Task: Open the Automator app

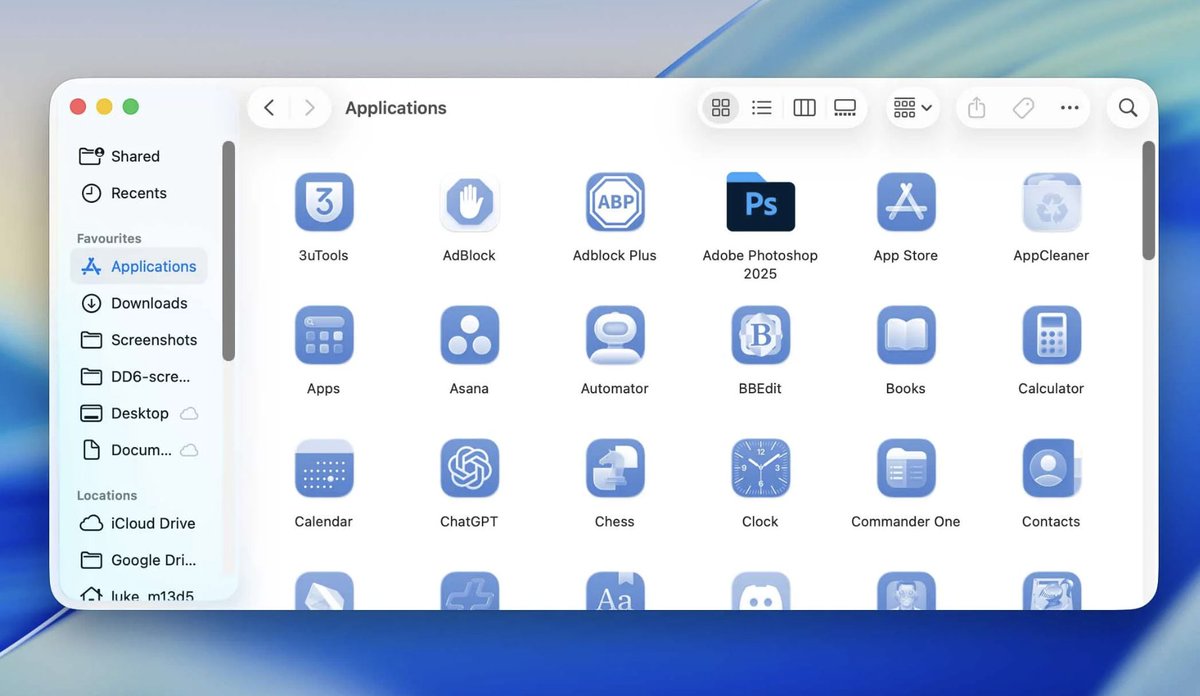Action: [614, 335]
